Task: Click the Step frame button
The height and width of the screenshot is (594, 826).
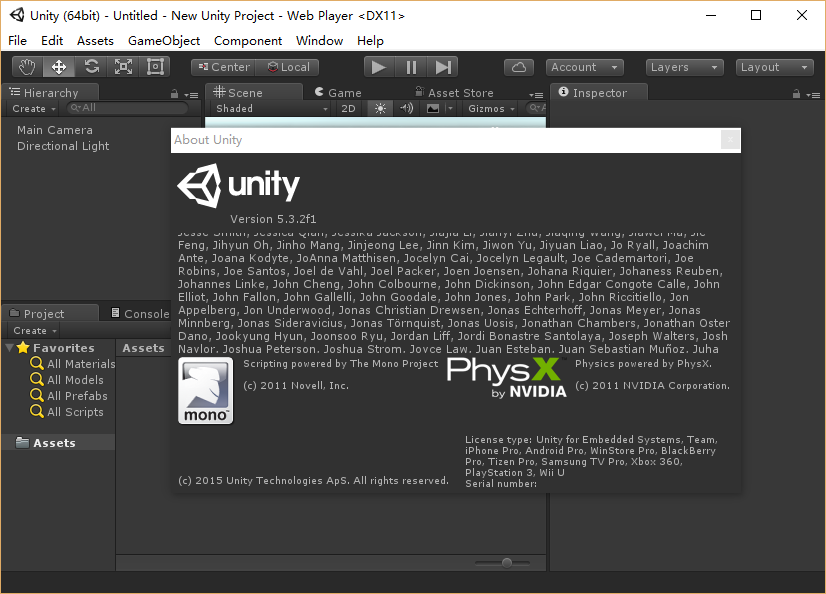Action: [443, 67]
